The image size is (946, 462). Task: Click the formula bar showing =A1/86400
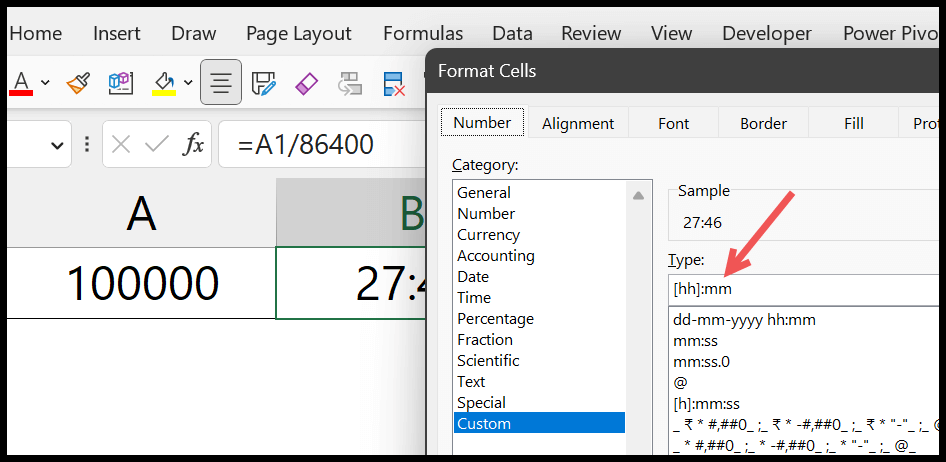click(x=322, y=144)
